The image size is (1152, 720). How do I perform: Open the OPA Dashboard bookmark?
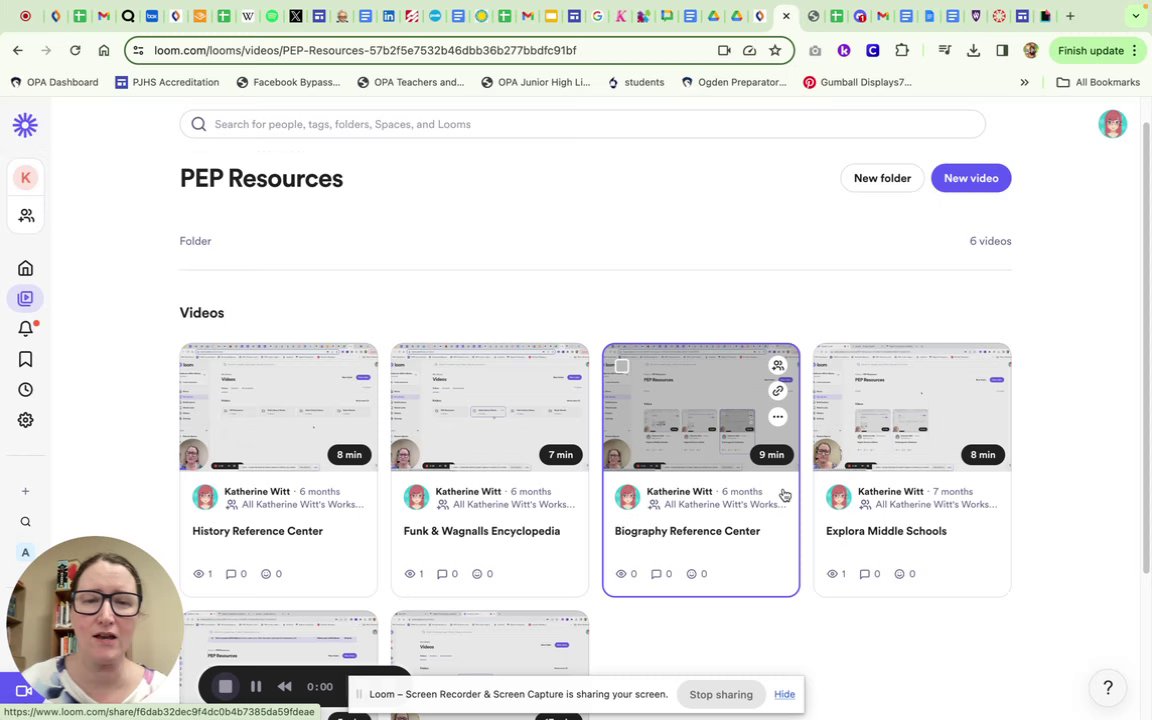coord(54,82)
